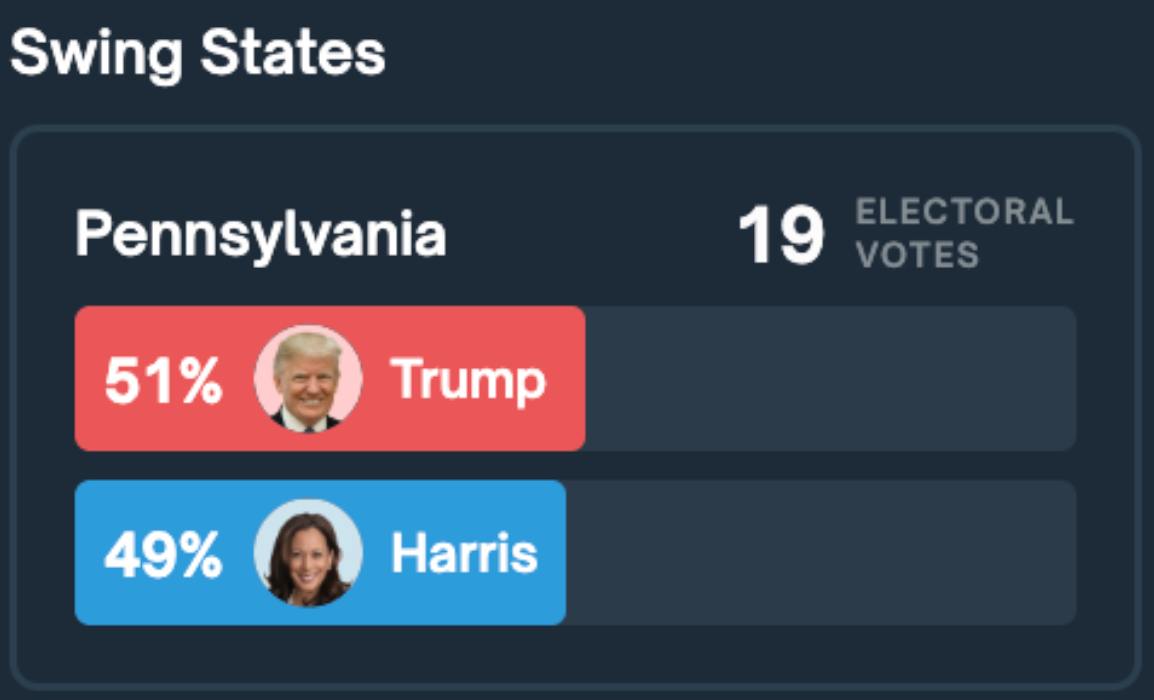Select the Harris name label
The width and height of the screenshot is (1154, 700).
[x=464, y=553]
